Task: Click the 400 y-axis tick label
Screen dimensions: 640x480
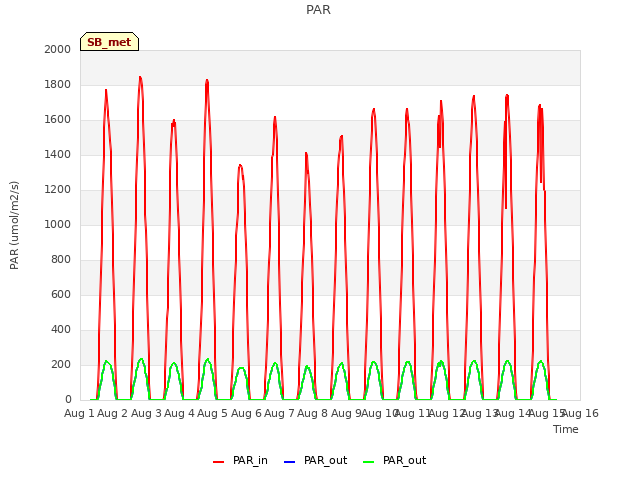Action: pyautogui.click(x=61, y=329)
